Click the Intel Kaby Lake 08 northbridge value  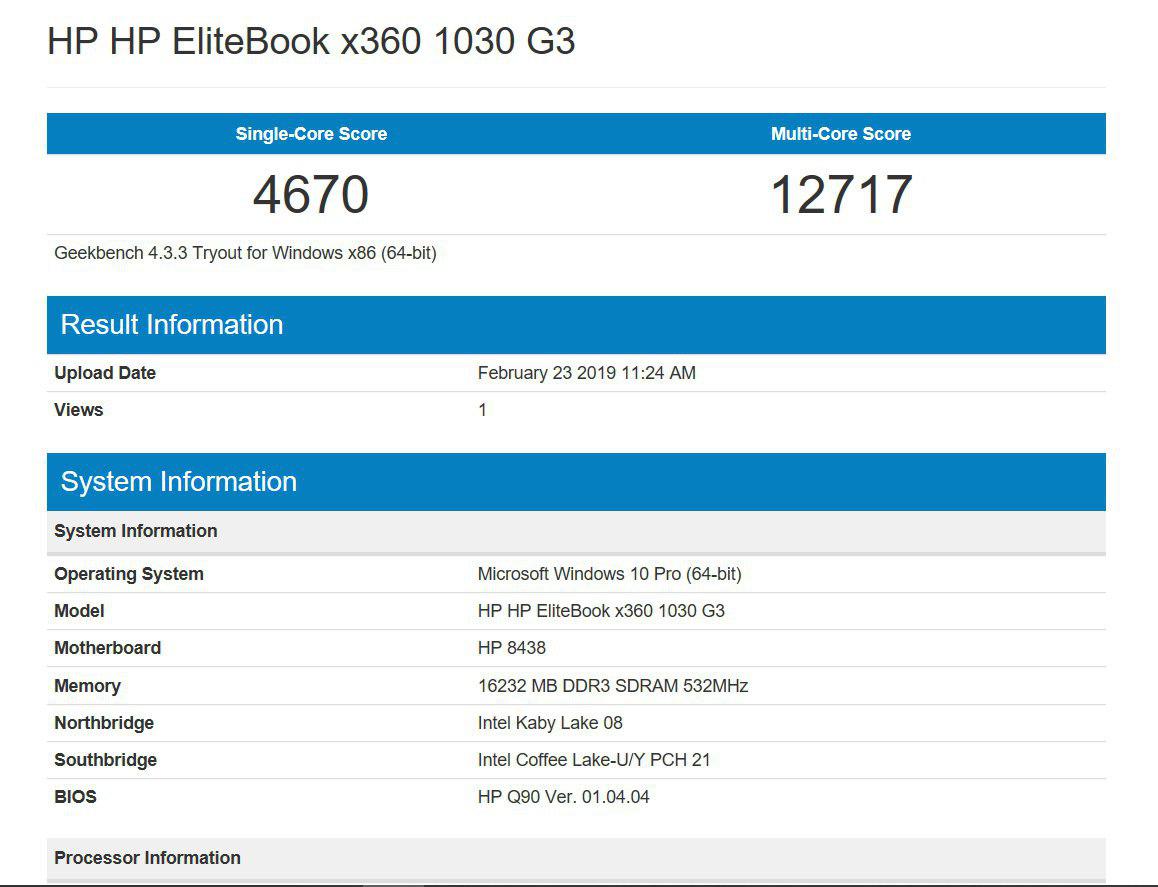point(550,723)
